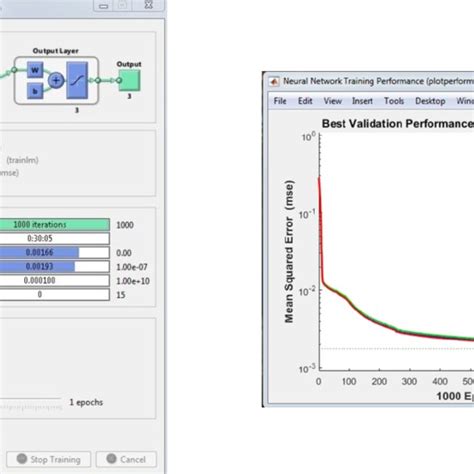Click the Best Validation Performance plot title
The width and height of the screenshot is (474, 474).
tap(398, 124)
